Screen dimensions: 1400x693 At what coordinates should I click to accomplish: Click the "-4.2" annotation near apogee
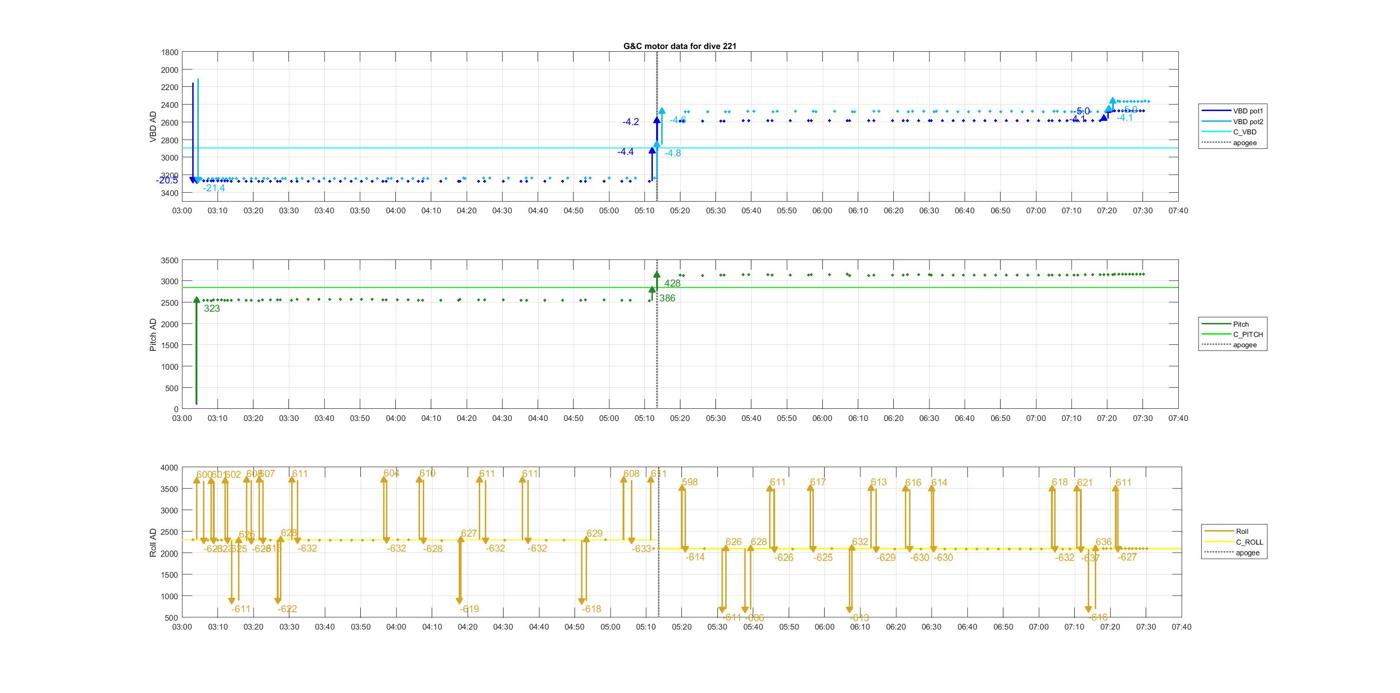pos(630,122)
